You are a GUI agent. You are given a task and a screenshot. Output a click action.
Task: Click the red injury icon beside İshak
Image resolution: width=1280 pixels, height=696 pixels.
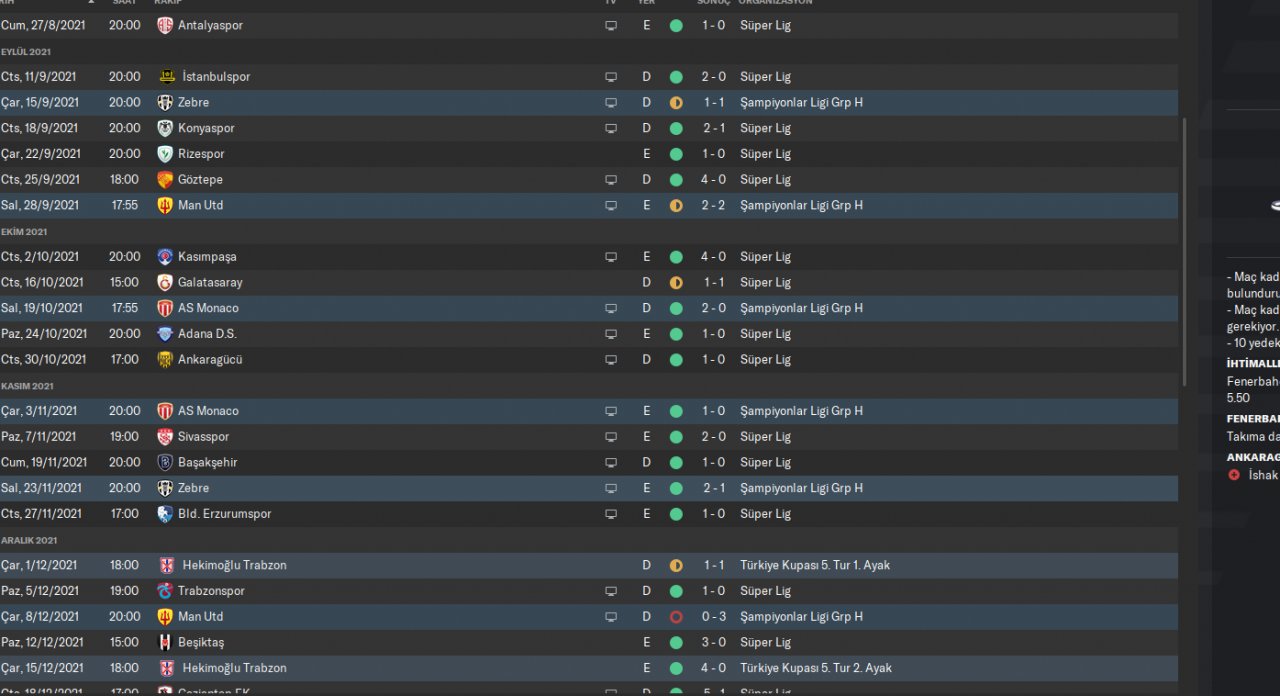1234,475
